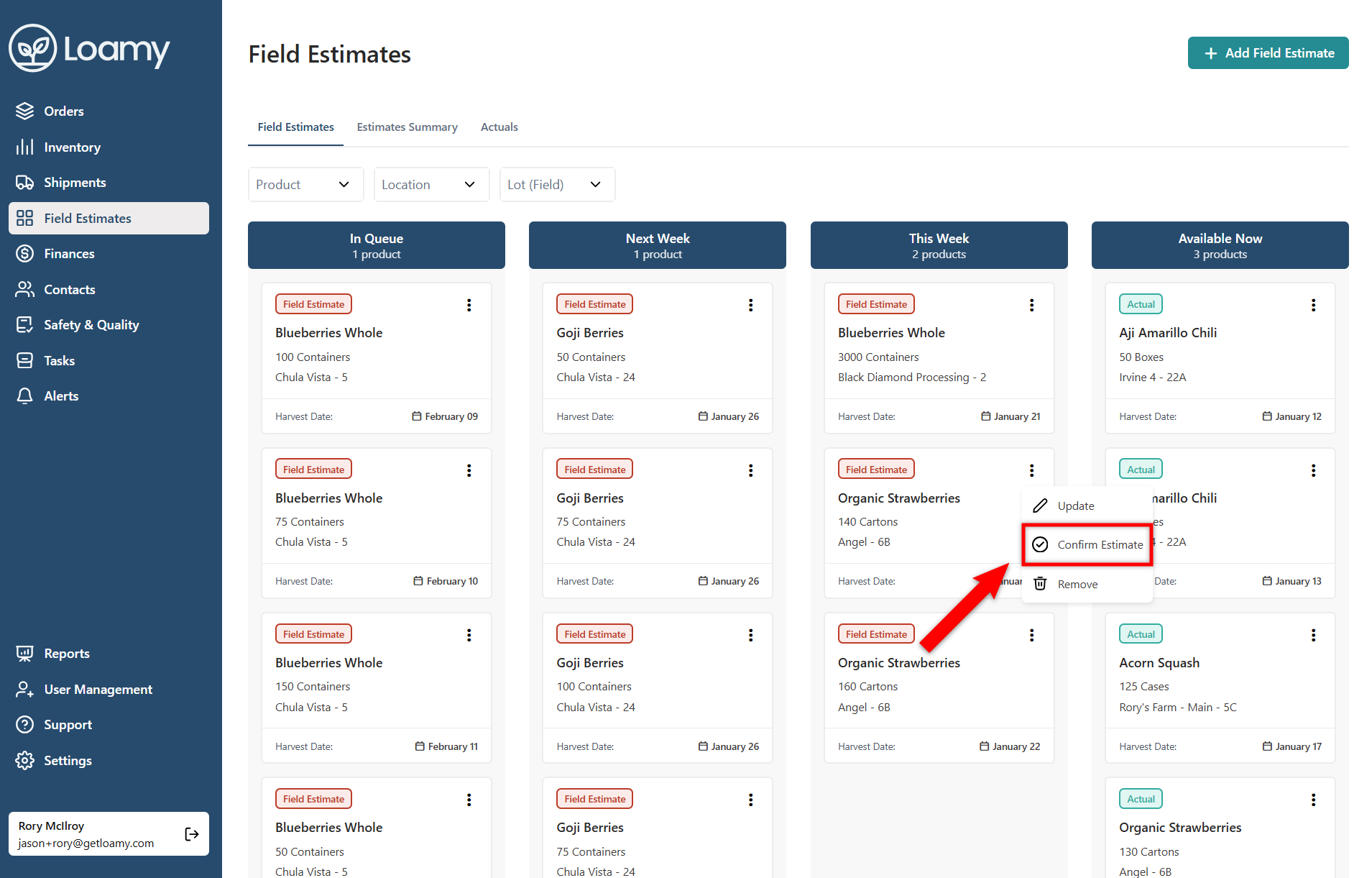
Task: Choose Update in the card menu
Action: tap(1075, 506)
